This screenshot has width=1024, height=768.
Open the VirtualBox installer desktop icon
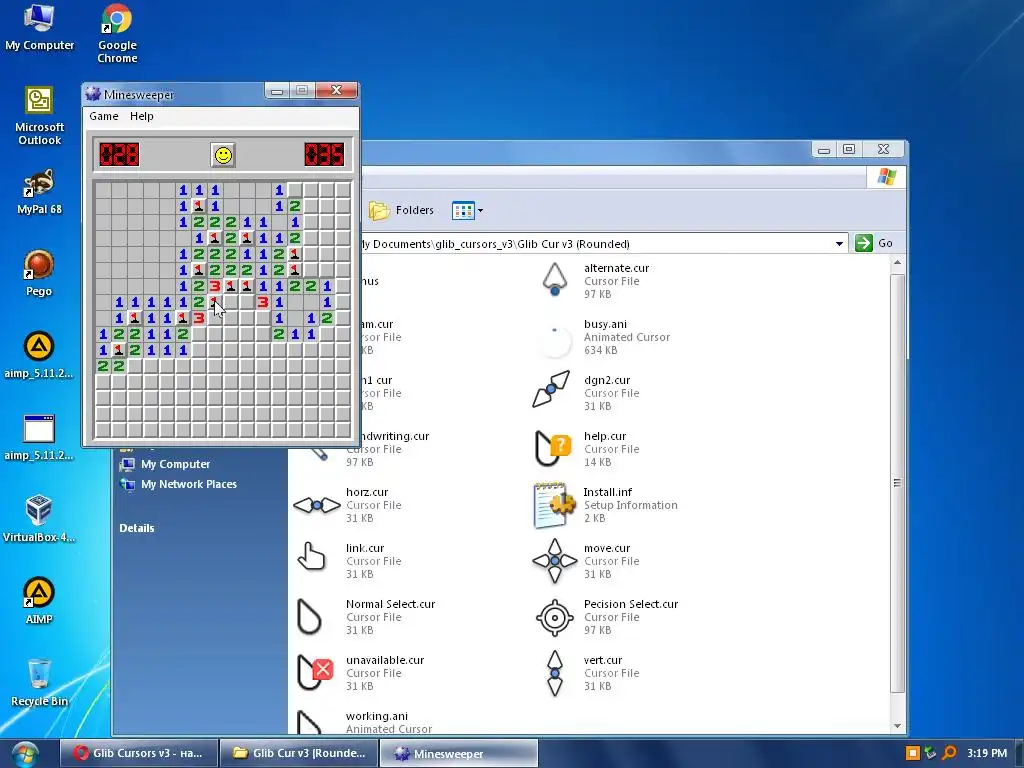(x=39, y=519)
